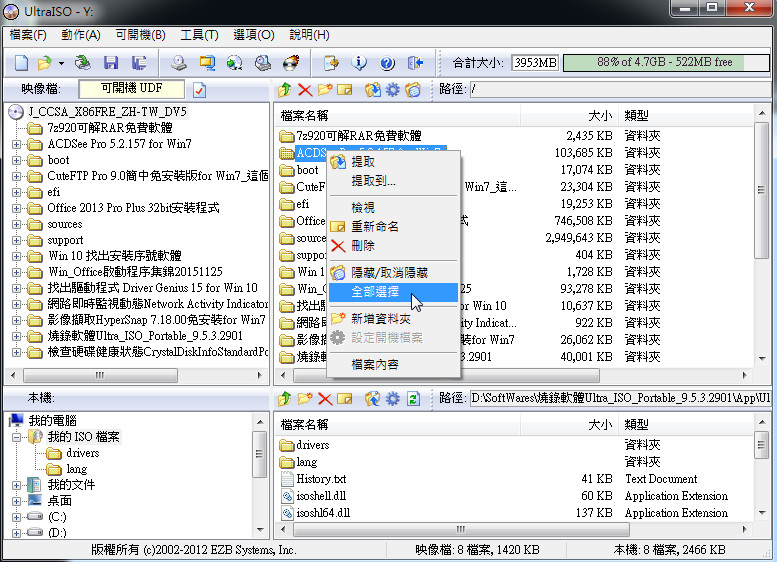Choose 刪除 in the context menu
This screenshot has height=562, width=777.
(x=392, y=246)
